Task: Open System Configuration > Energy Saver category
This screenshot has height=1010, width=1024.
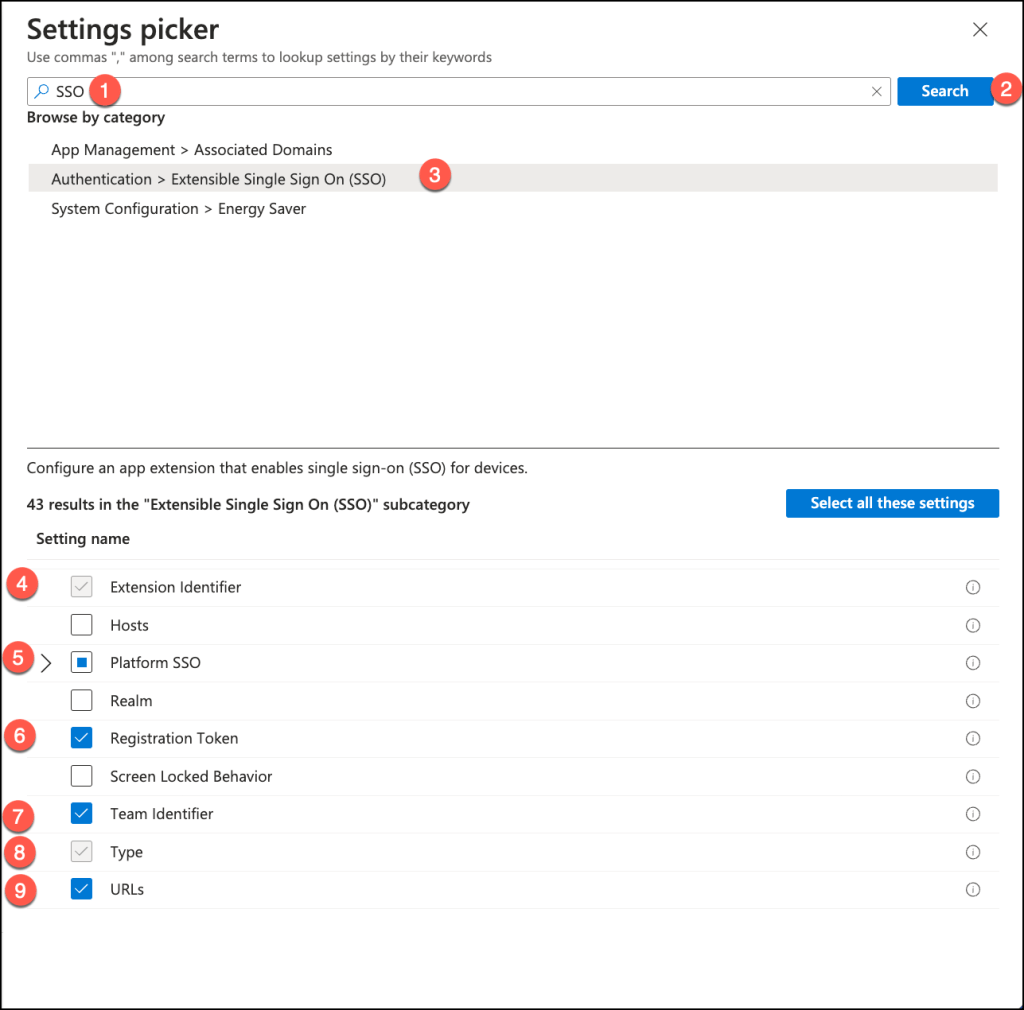Action: point(179,209)
